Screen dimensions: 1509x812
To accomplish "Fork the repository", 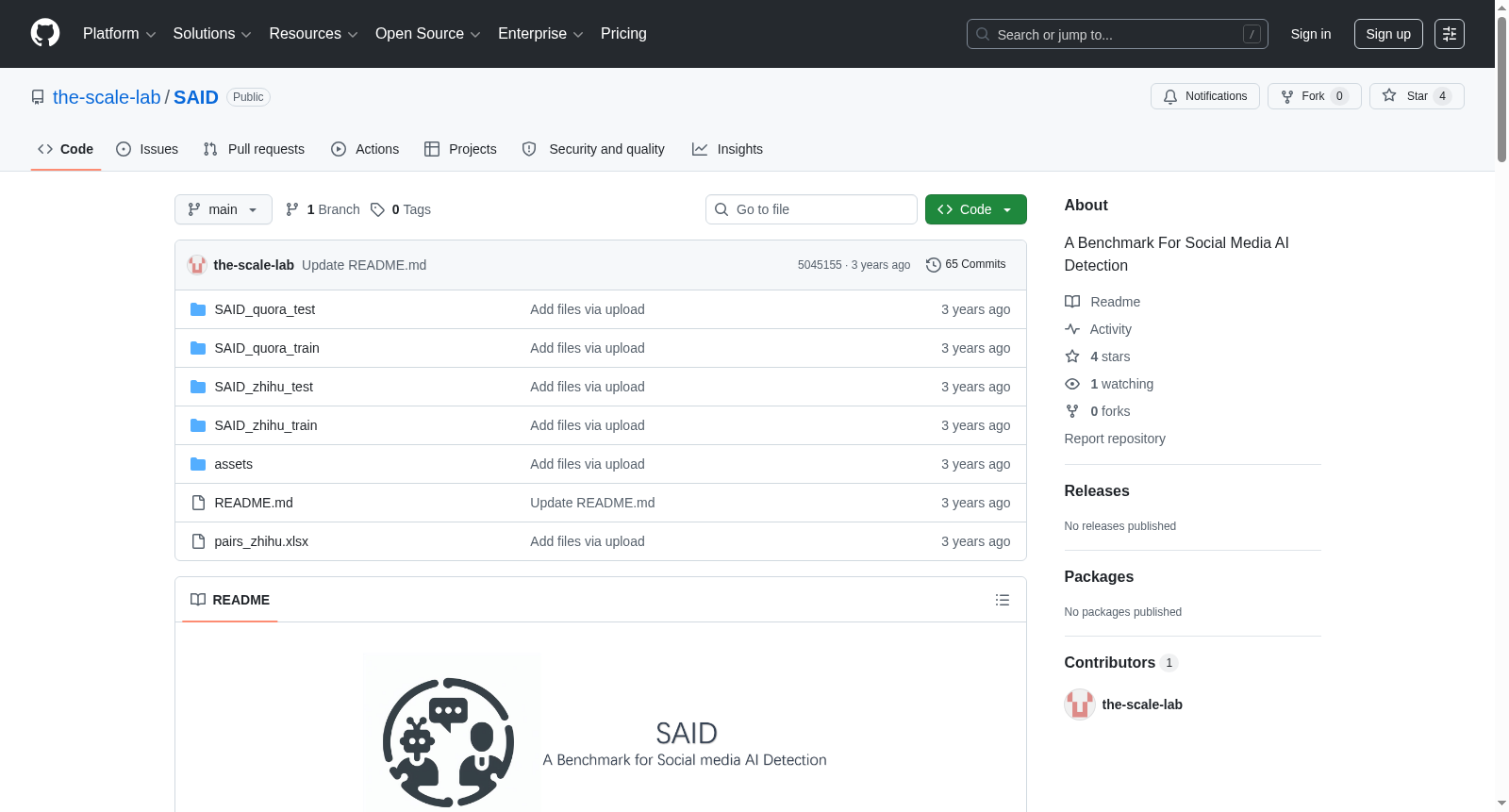I will coord(1314,96).
